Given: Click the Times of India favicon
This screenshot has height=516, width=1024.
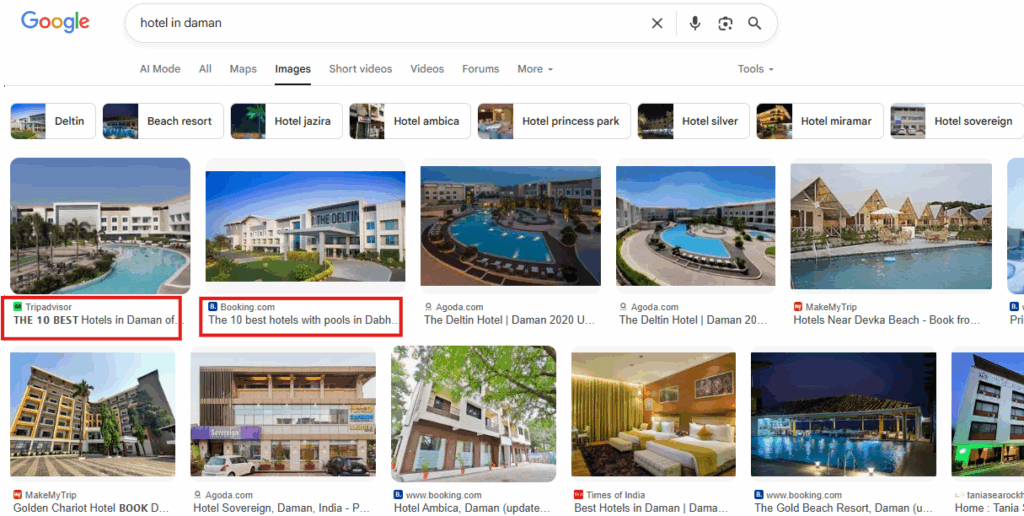Looking at the screenshot, I should coord(578,495).
